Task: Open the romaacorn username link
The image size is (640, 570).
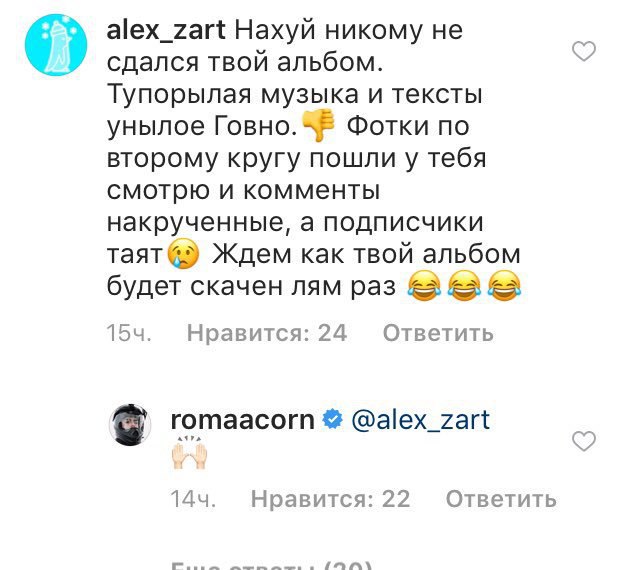Action: 243,421
